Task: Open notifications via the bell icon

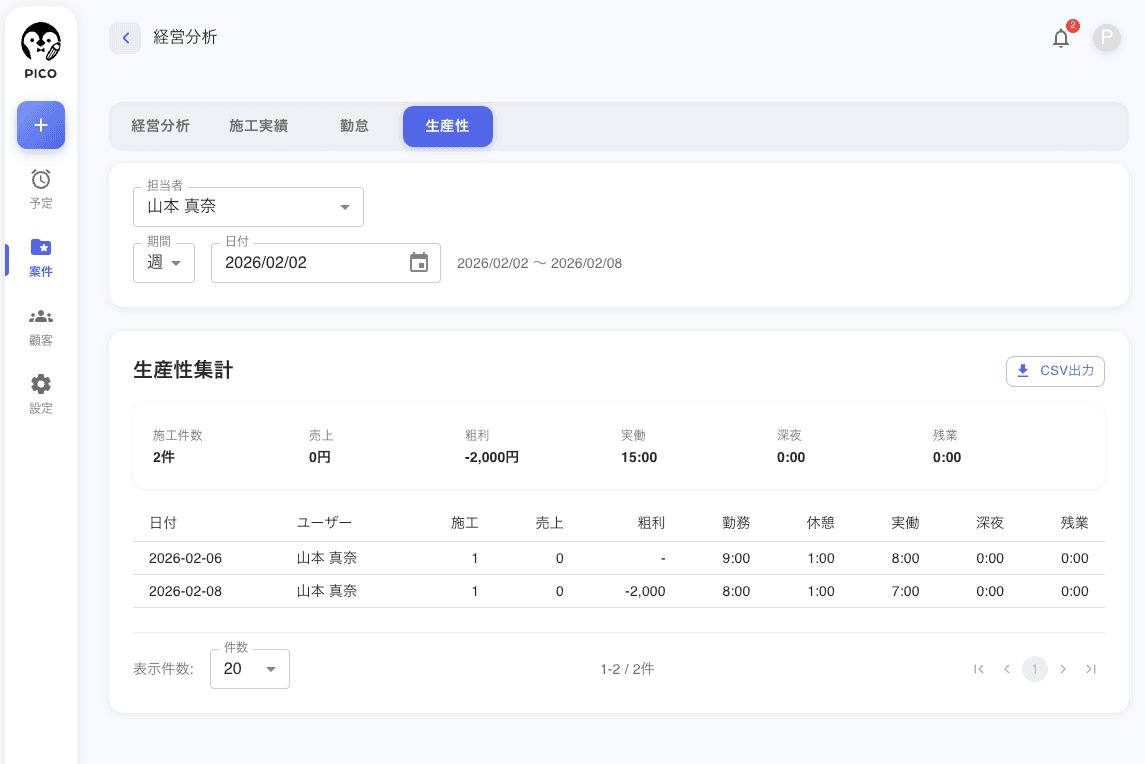Action: (x=1061, y=38)
